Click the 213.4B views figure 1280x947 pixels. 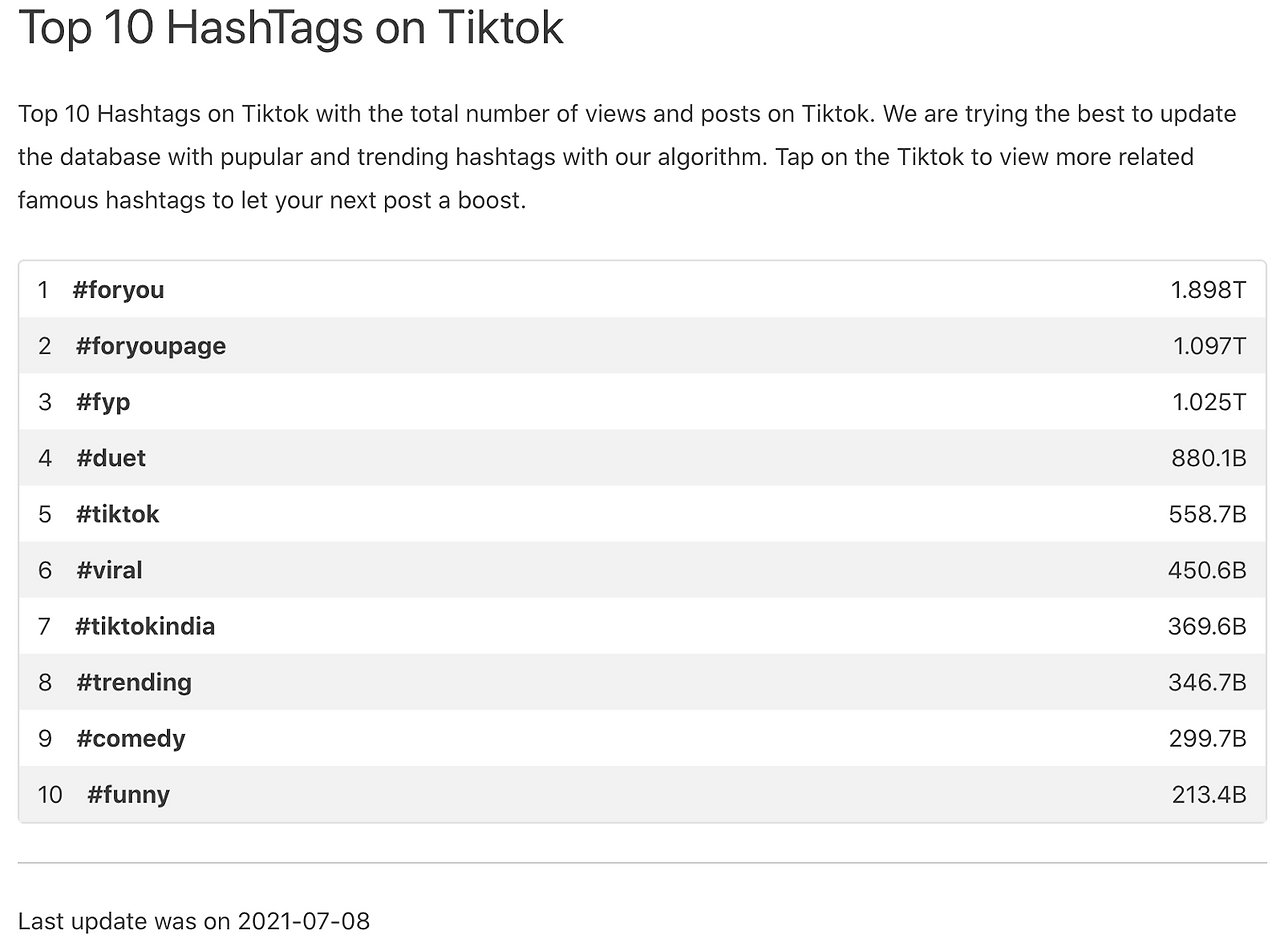1209,794
